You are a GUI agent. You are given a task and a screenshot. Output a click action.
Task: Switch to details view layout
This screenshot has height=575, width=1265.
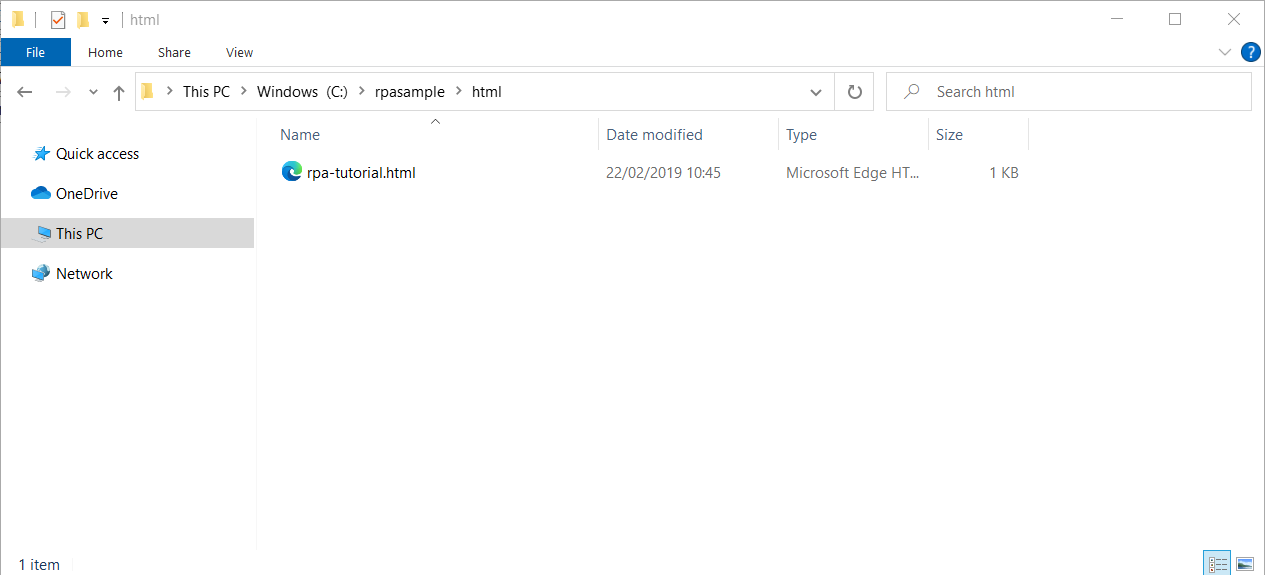1217,565
